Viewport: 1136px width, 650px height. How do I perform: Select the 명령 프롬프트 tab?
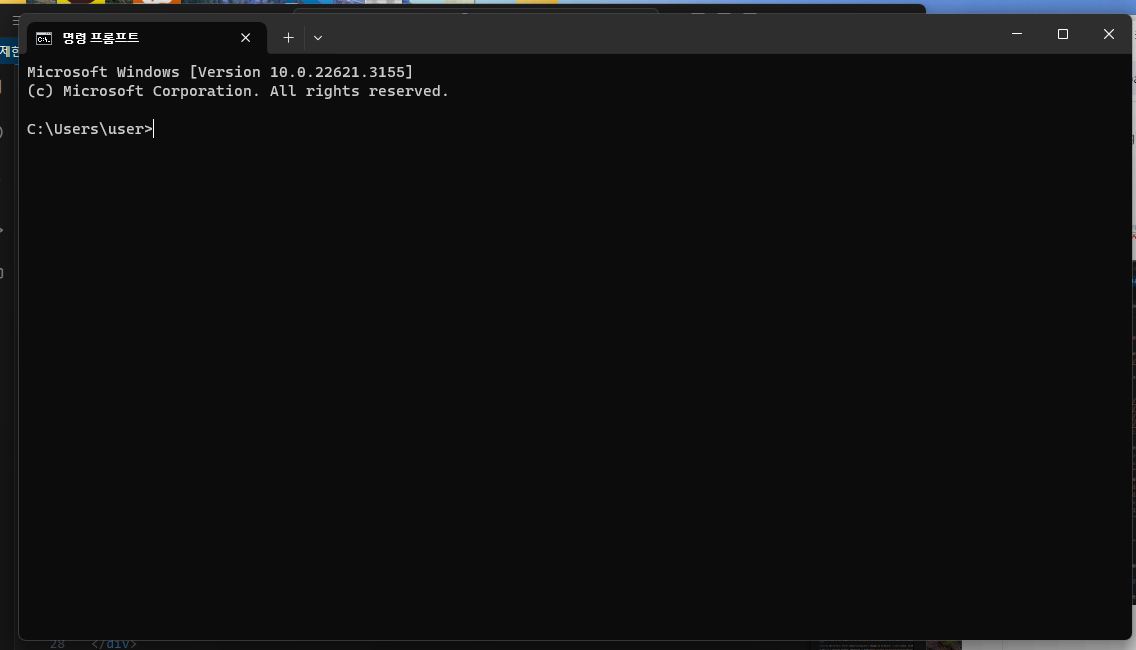147,38
